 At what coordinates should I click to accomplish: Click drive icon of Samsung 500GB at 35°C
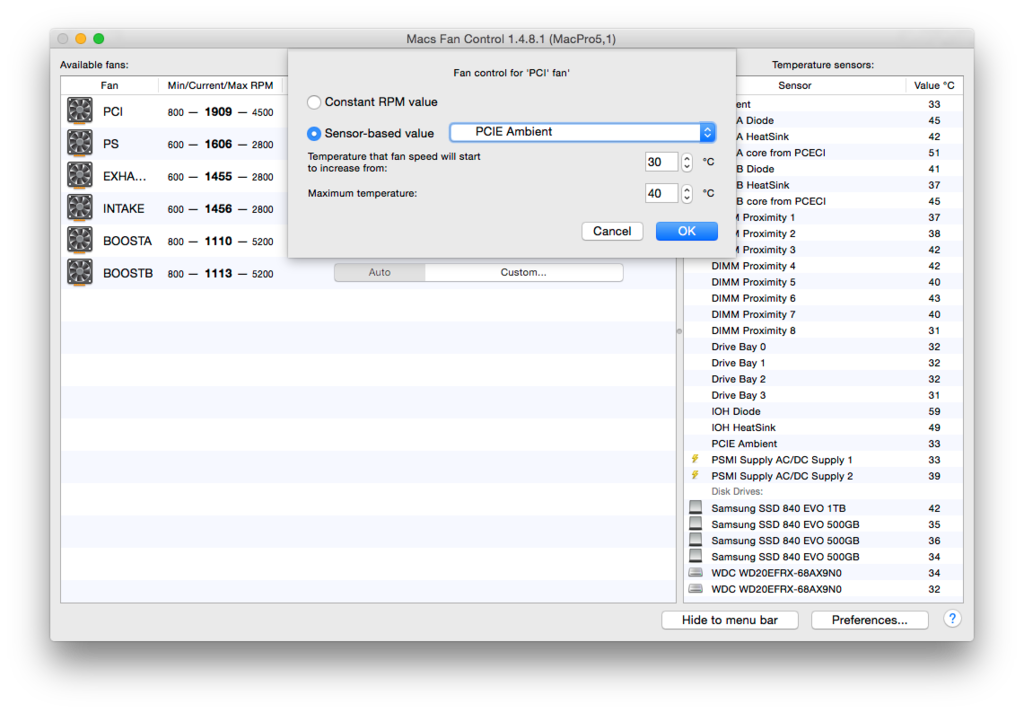click(x=696, y=524)
